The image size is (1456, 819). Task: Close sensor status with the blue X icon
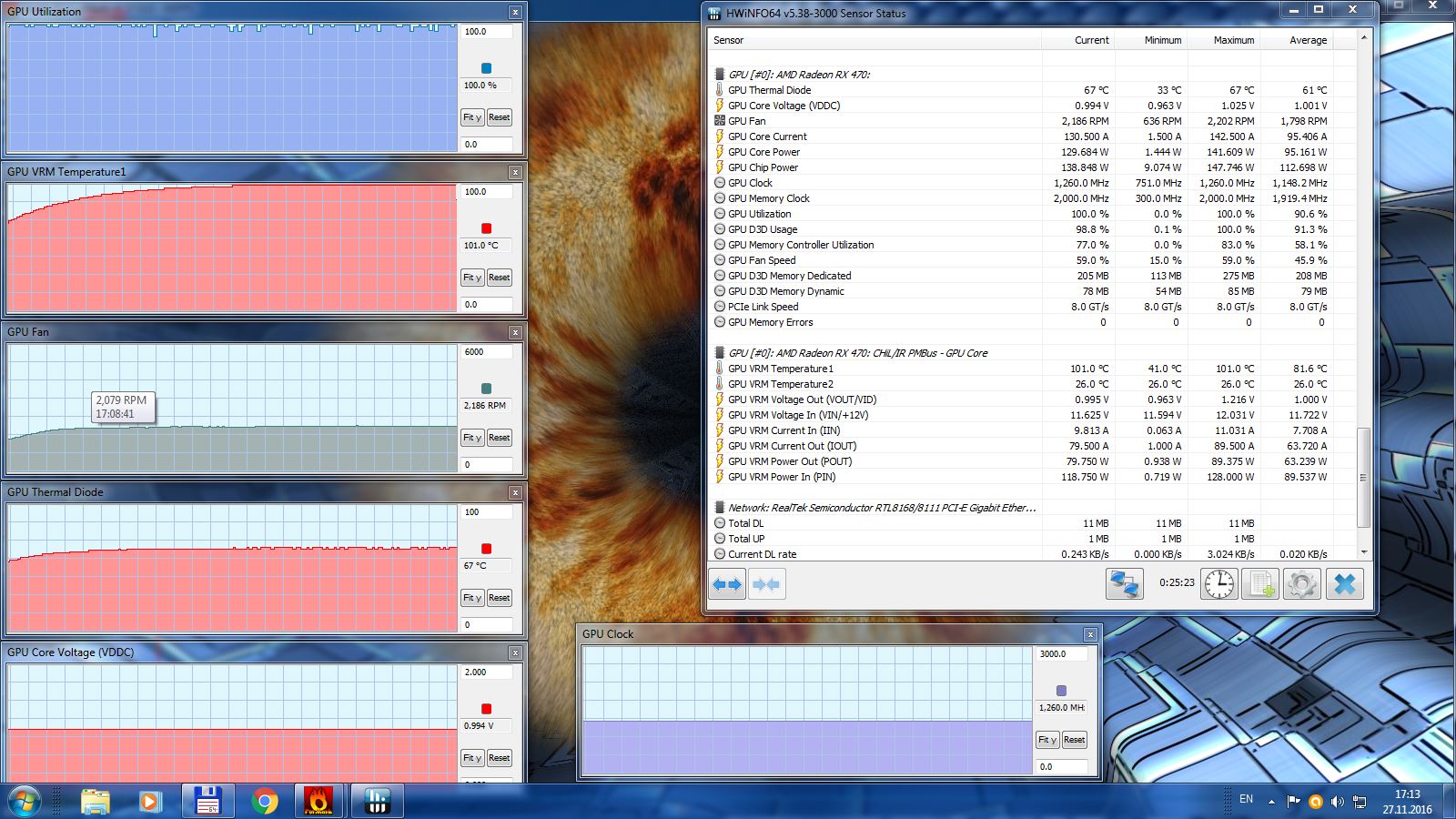pos(1345,584)
